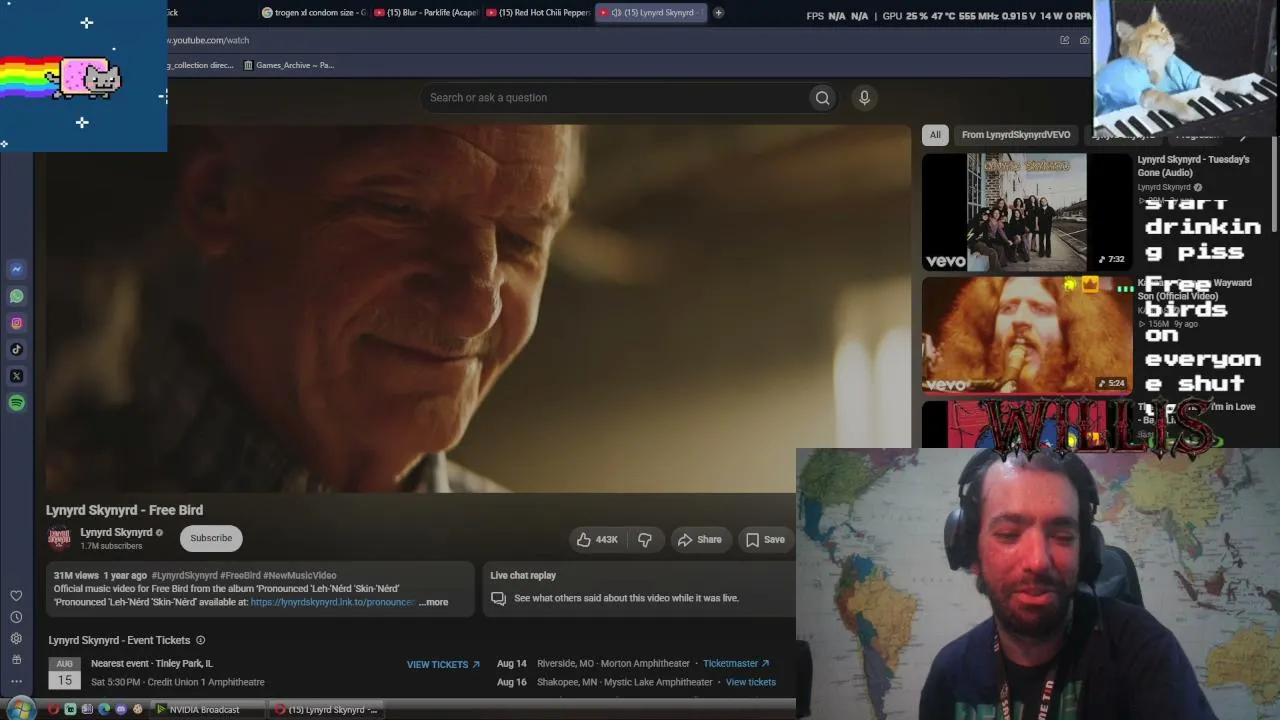
Task: Click the Event Tickets info icon
Action: (200, 640)
